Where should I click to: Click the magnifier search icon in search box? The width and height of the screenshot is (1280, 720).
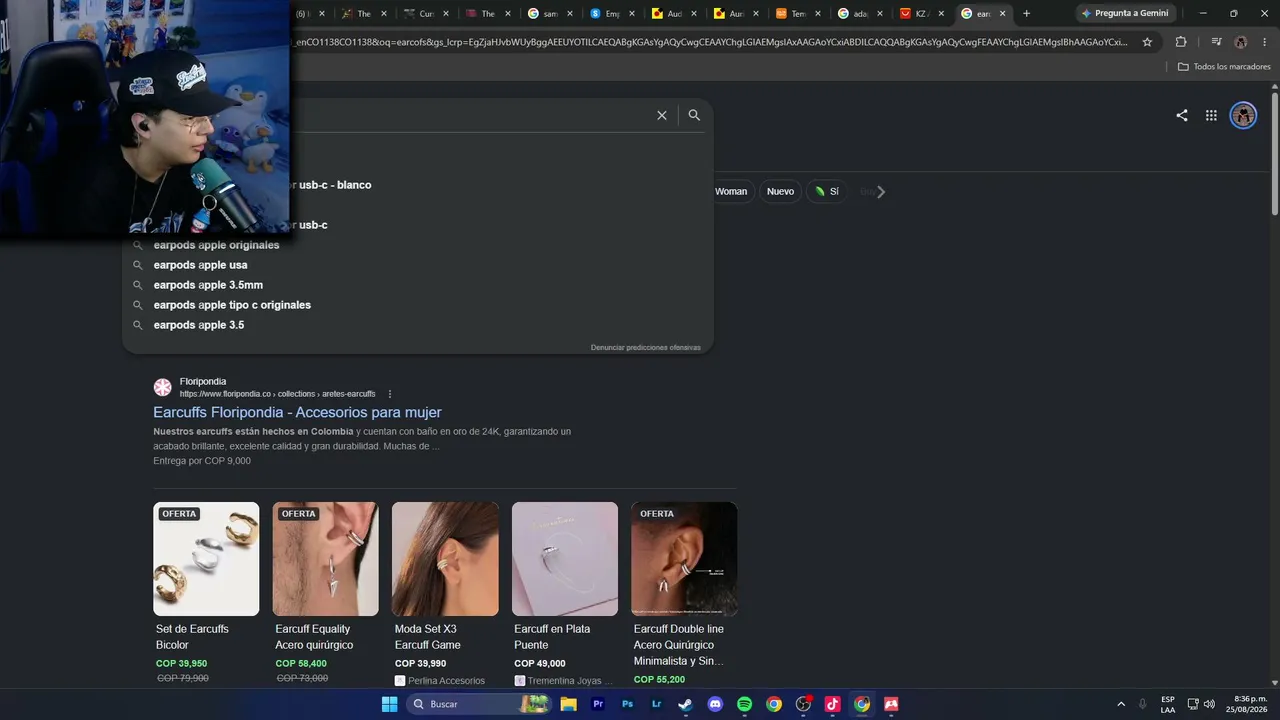[x=694, y=115]
